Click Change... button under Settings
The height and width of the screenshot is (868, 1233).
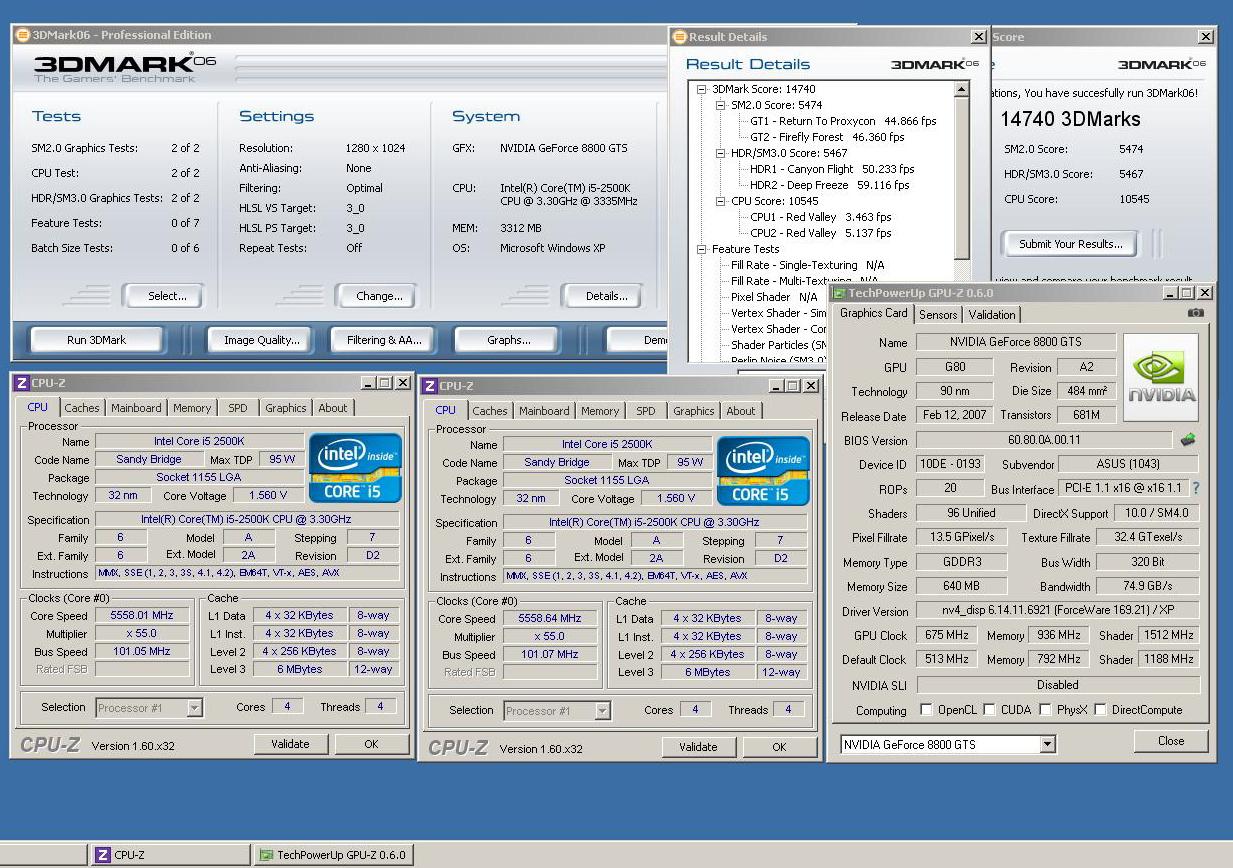click(379, 296)
